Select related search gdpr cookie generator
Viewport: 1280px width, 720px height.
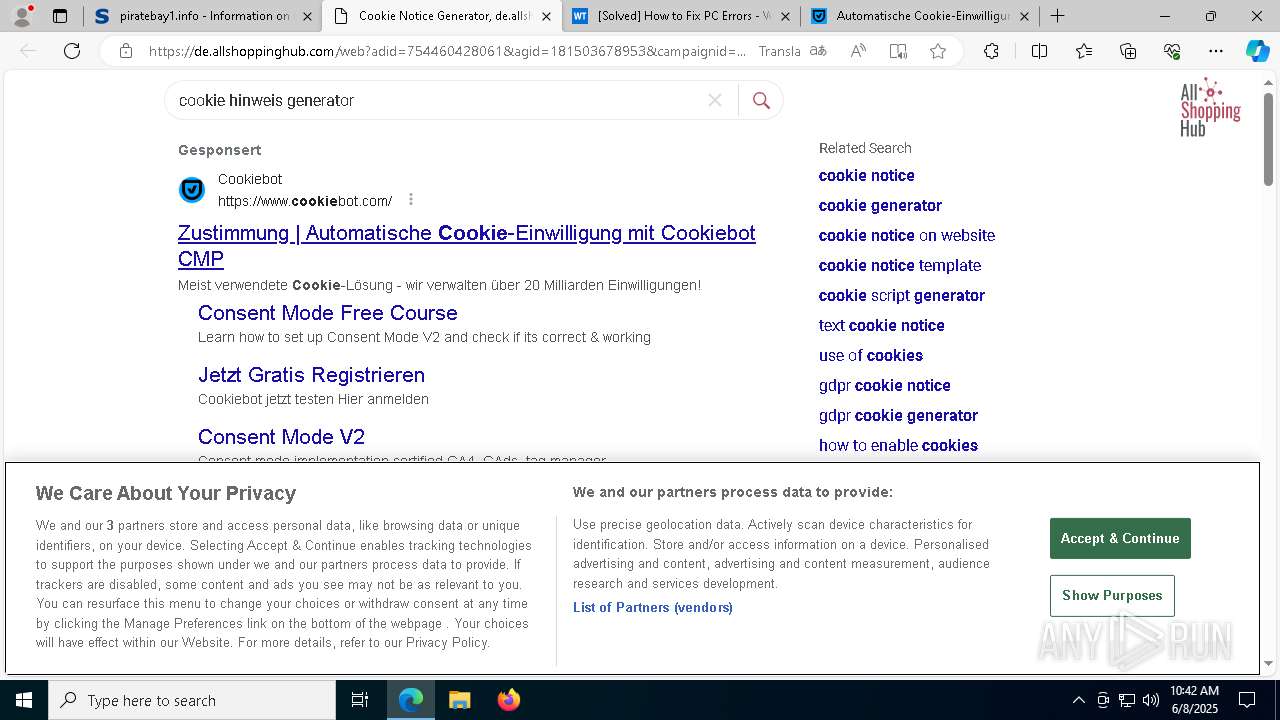point(898,415)
